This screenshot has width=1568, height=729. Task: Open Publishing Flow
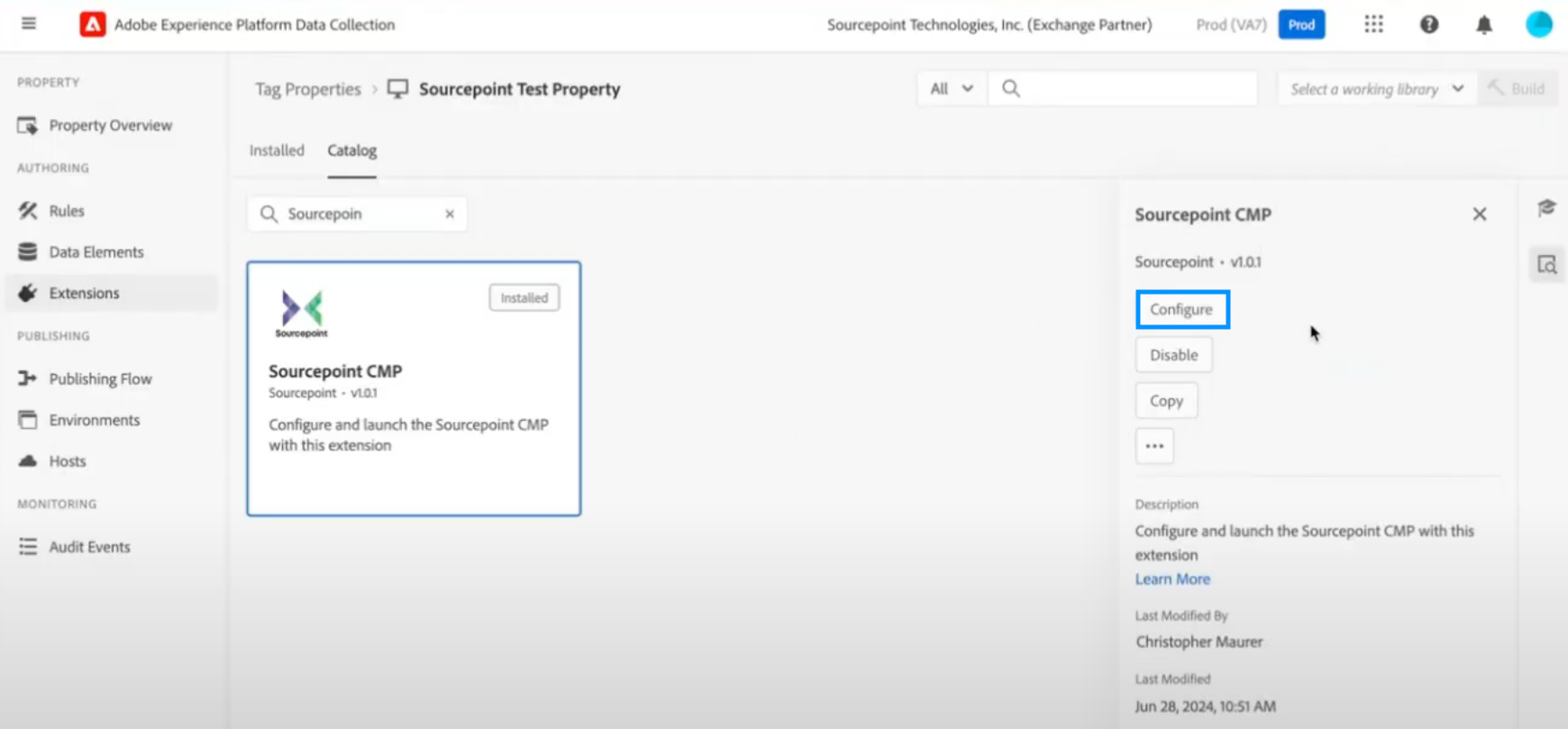tap(100, 378)
